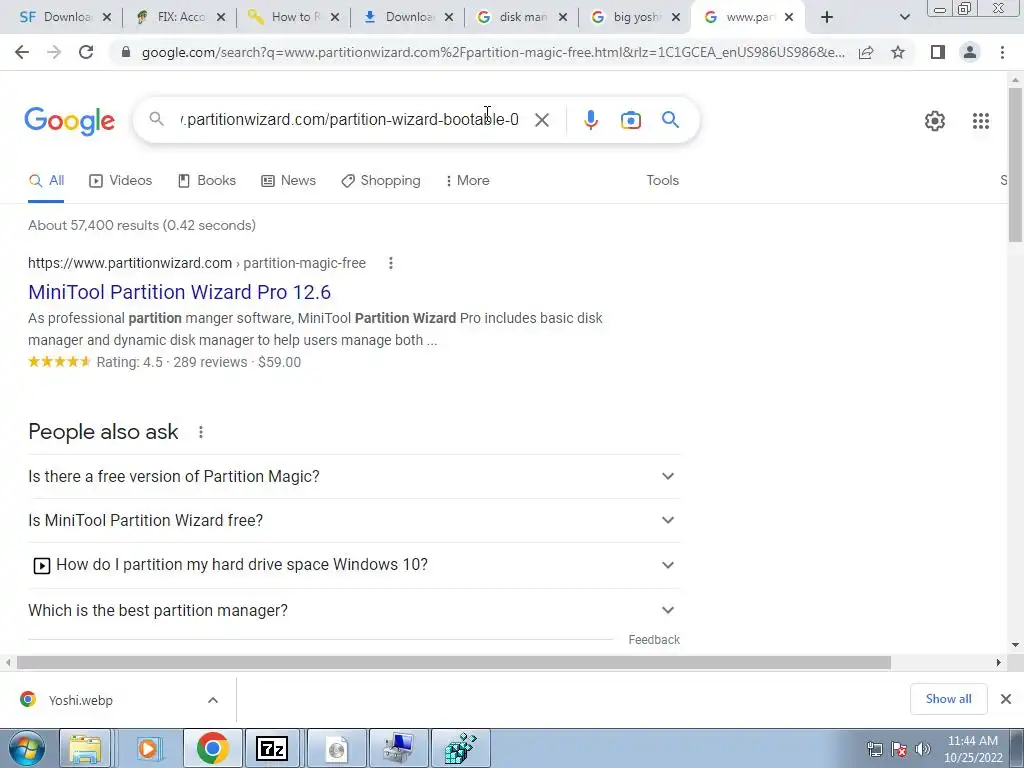Open the Chrome profile avatar

pos(970,52)
